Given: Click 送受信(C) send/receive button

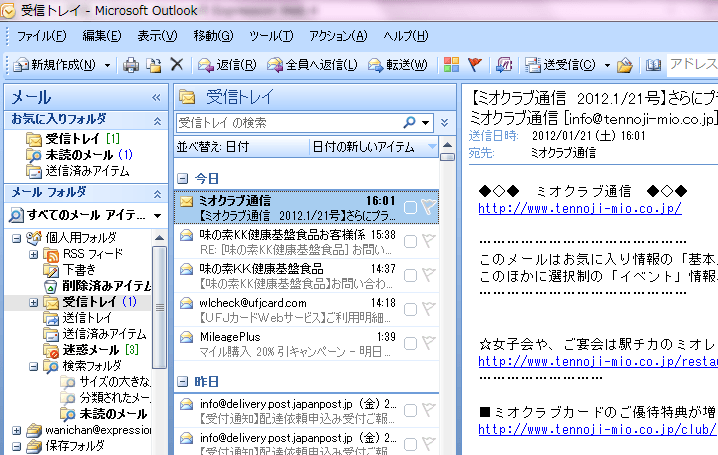Looking at the screenshot, I should coord(560,65).
